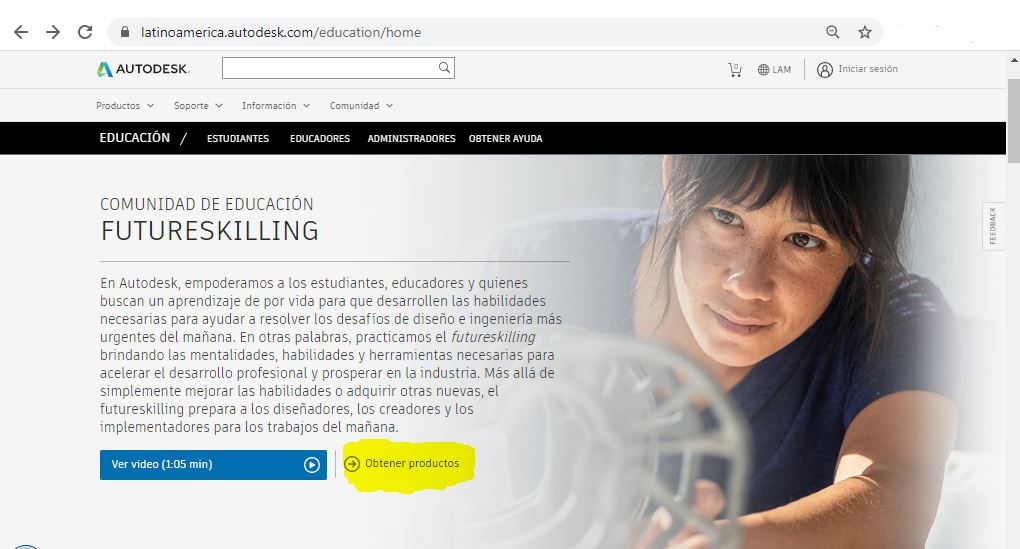Open the EDUCADORES tab
This screenshot has height=549, width=1020.
click(x=320, y=139)
